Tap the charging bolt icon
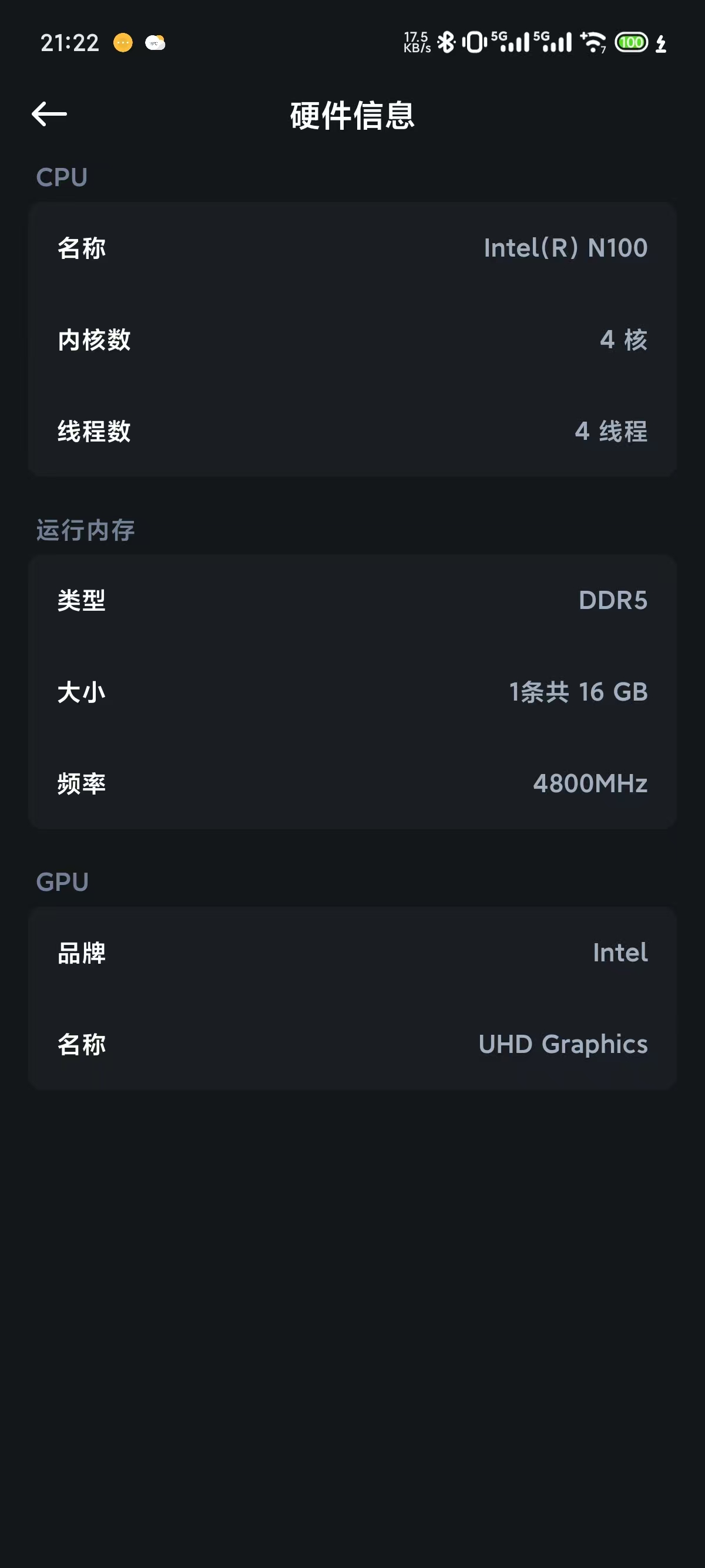The height and width of the screenshot is (1568, 705). [x=661, y=43]
